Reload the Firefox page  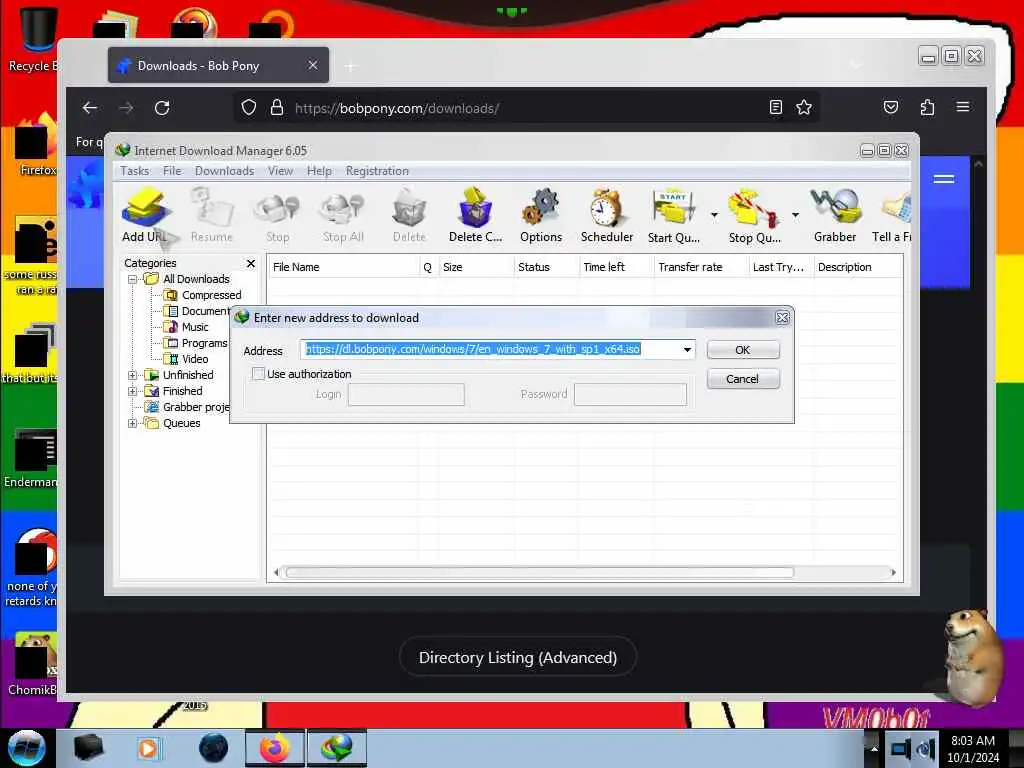pos(162,108)
